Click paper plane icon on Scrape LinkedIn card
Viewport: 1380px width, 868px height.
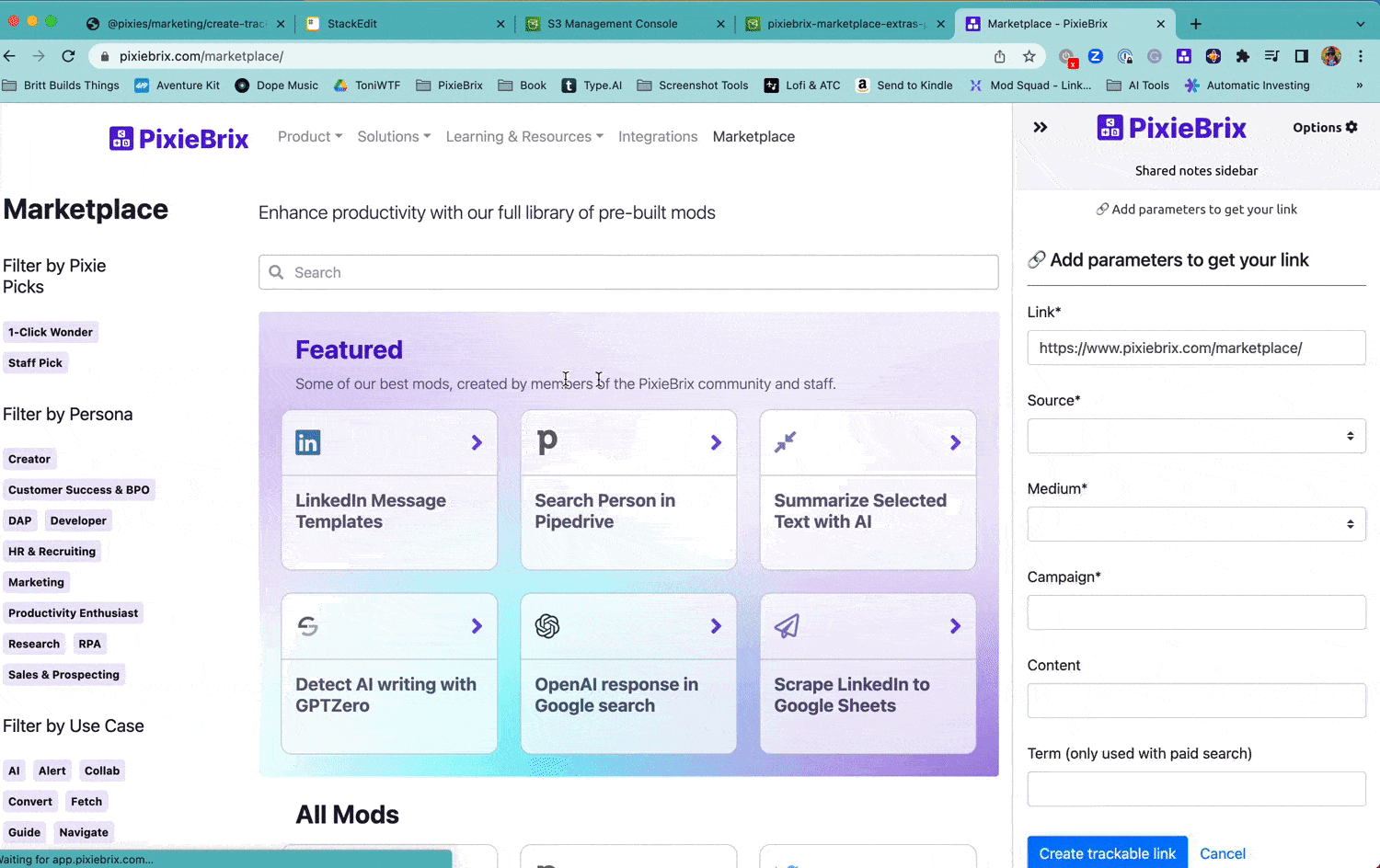pos(787,626)
